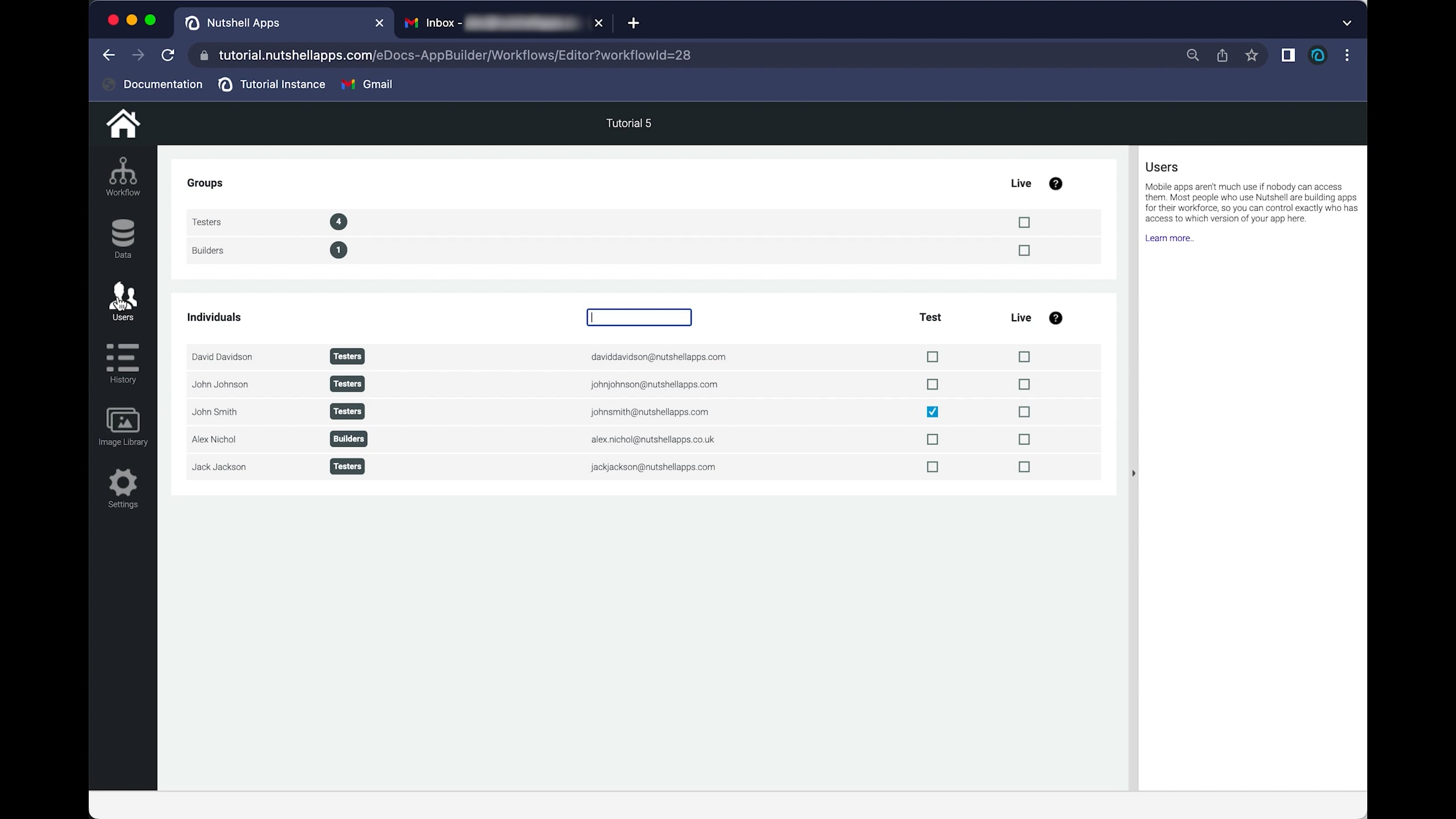The image size is (1456, 819).
Task: Check Jack Jackson's Live checkbox
Action: click(x=1023, y=466)
